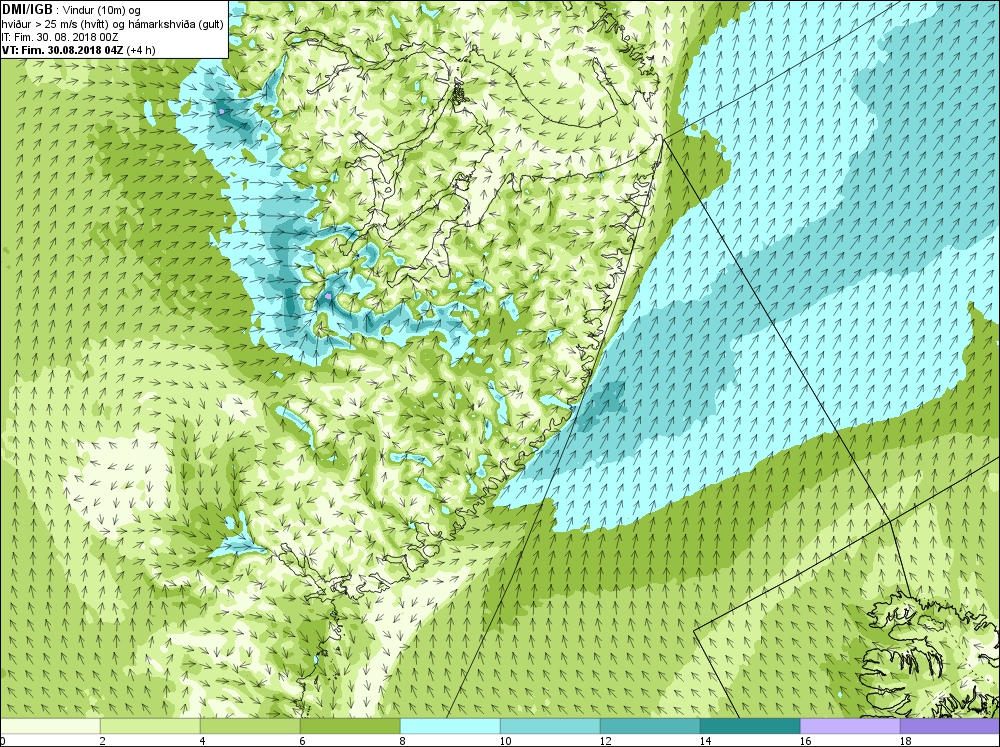Click the 0–2 m/s pale cream legend swatch
Screen dimensions: 1000x747
(x=50, y=726)
